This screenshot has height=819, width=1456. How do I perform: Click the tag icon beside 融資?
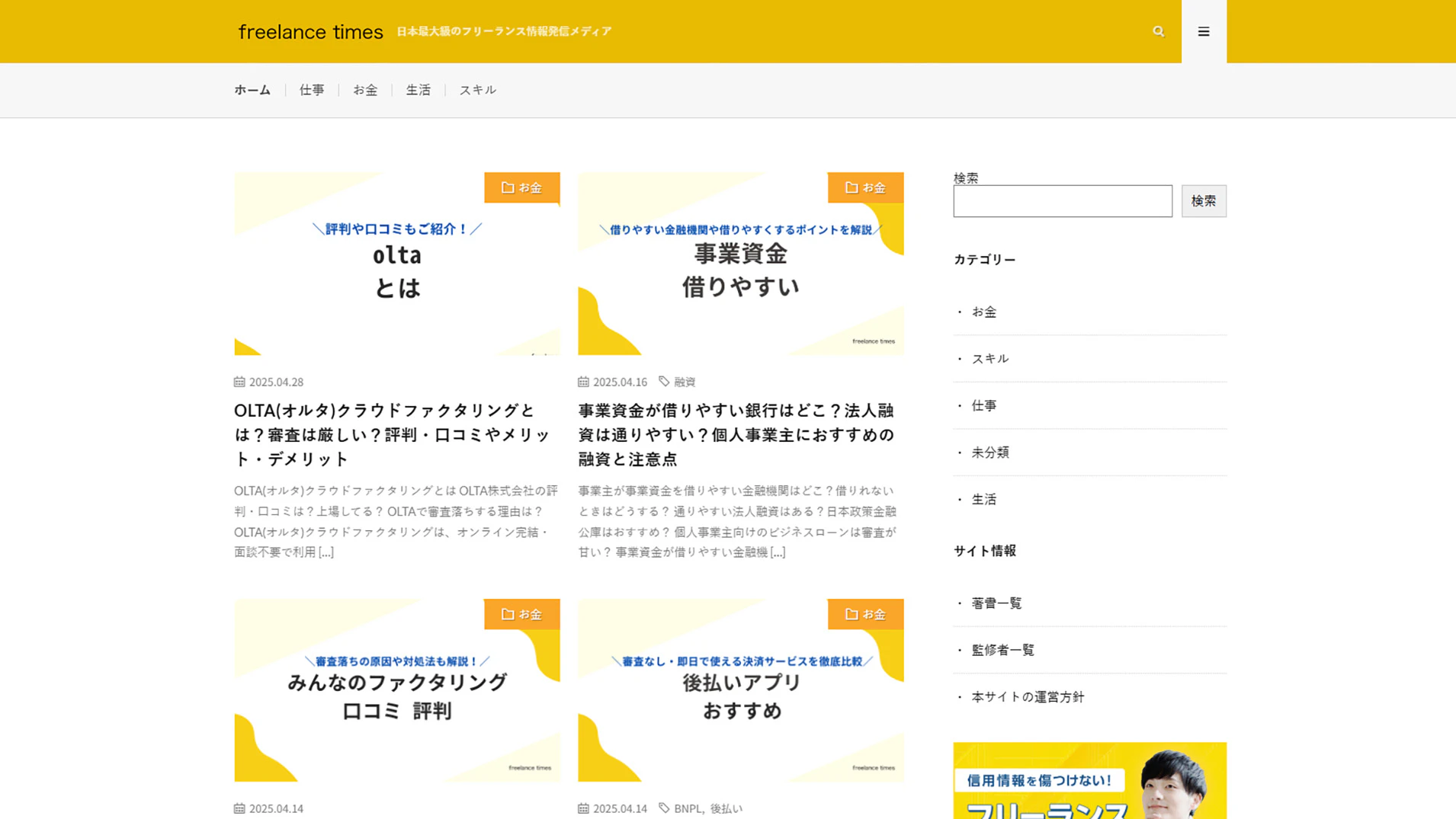pyautogui.click(x=664, y=381)
